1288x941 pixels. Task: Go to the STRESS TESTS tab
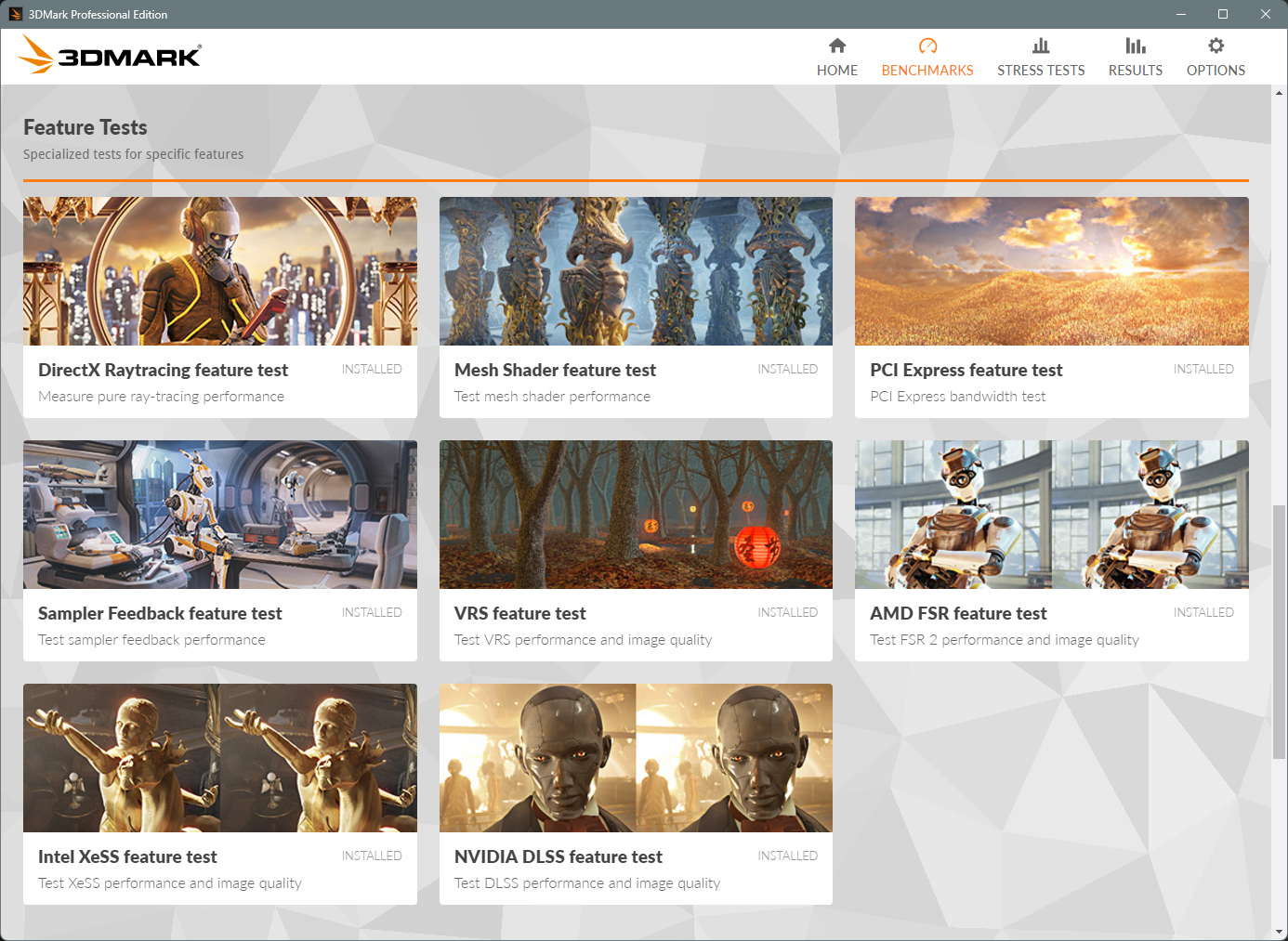click(x=1041, y=57)
